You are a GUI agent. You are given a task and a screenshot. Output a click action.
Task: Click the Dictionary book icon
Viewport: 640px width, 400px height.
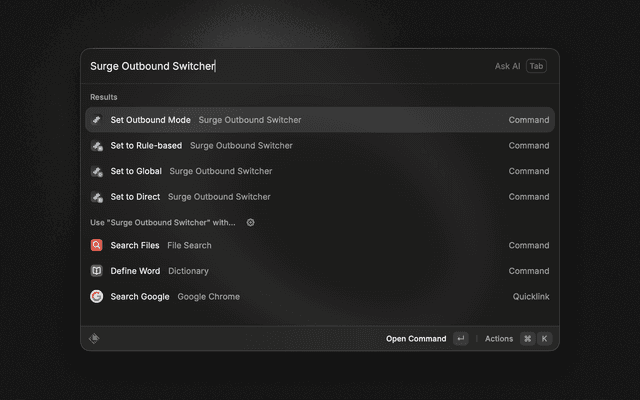click(97, 271)
